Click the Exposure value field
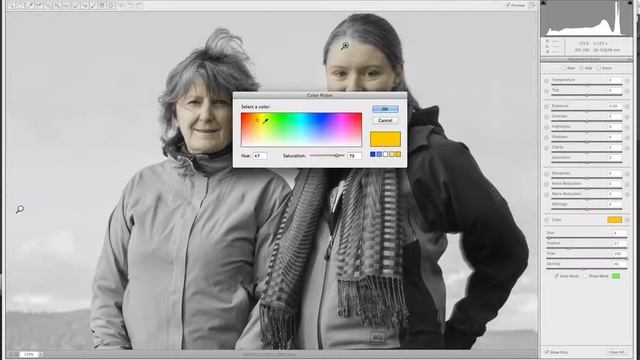Image resolution: width=640 pixels, height=360 pixels. [x=614, y=106]
